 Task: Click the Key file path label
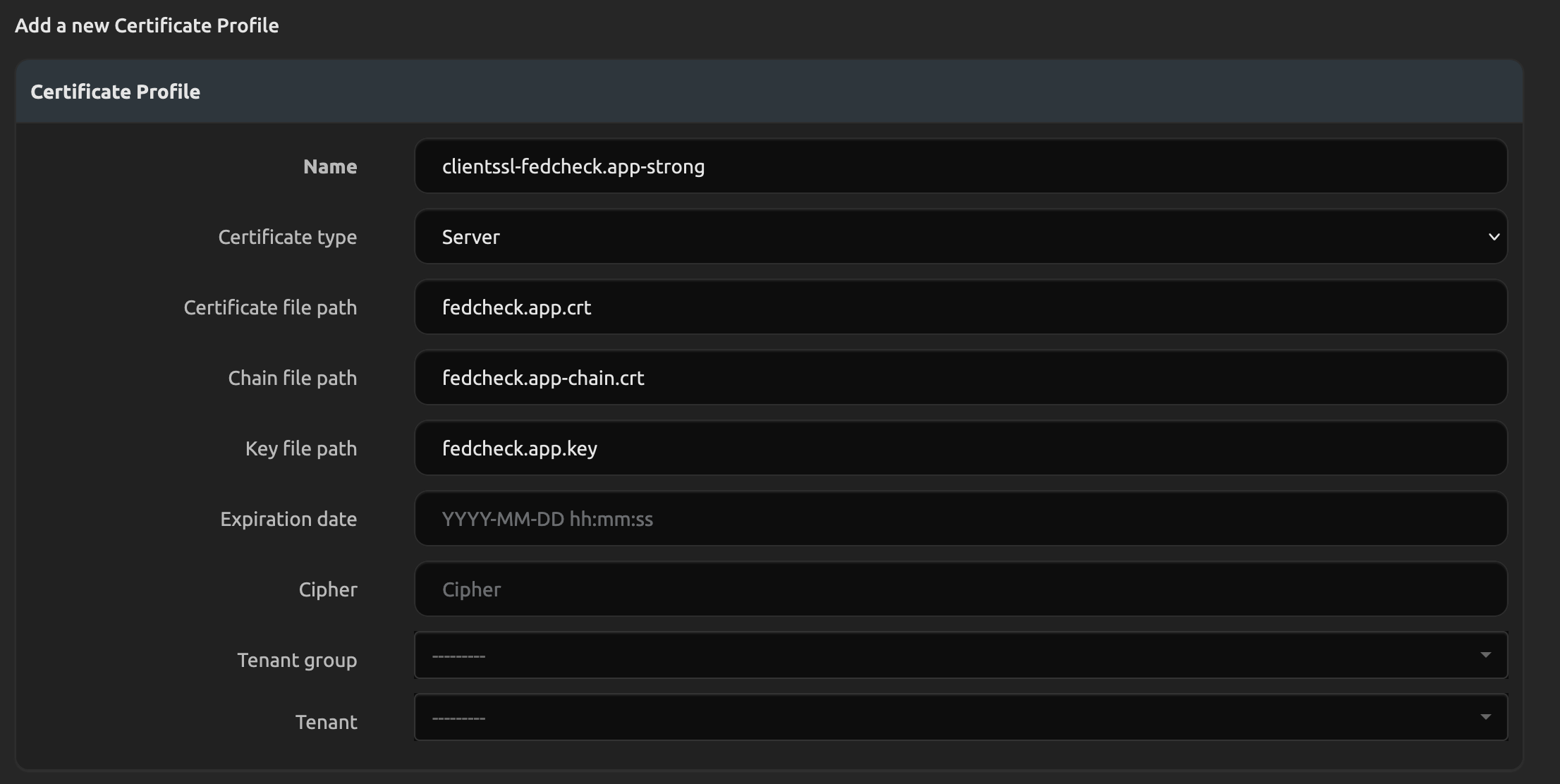point(300,449)
